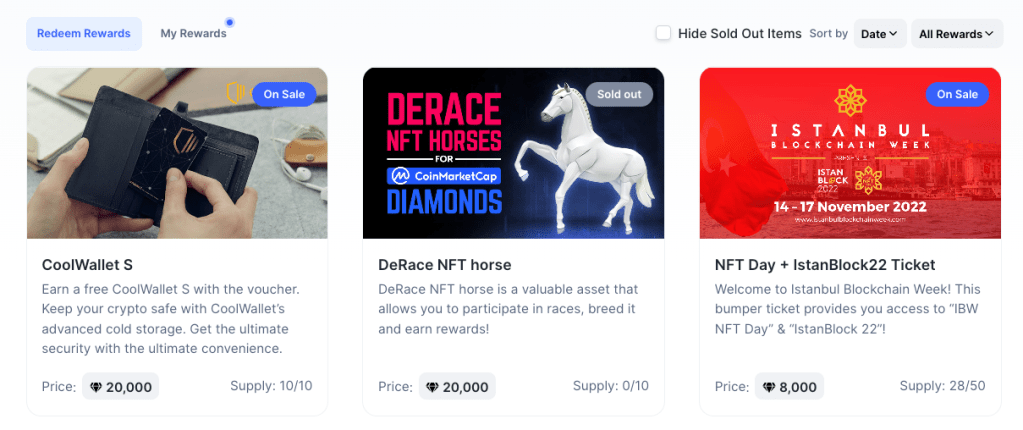
Task: Click the On Sale badge on CoolWallet S
Action: [x=284, y=94]
